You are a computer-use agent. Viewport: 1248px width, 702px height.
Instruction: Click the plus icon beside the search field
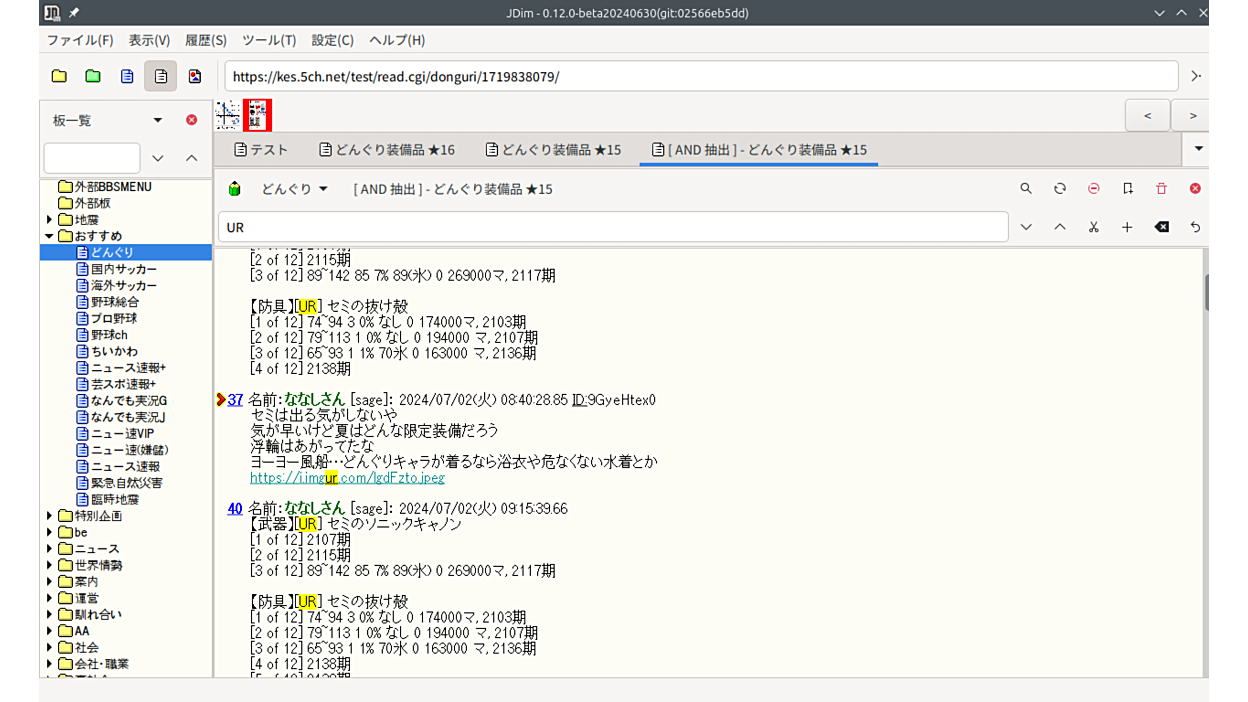click(1127, 227)
